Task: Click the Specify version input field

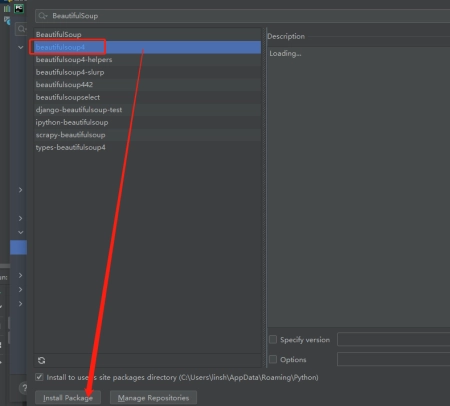Action: (x=394, y=339)
